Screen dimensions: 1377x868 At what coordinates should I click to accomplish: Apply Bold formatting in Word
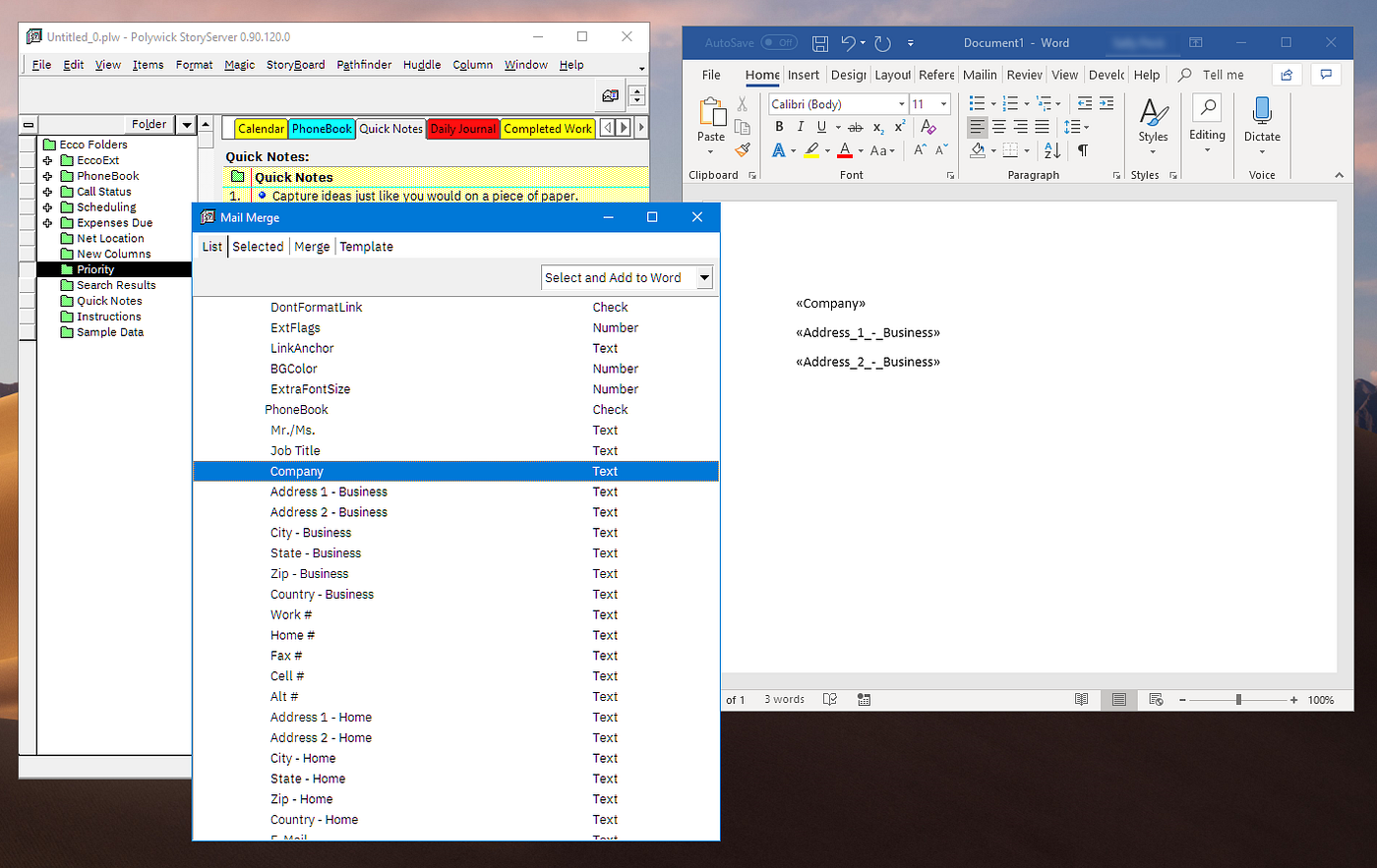(779, 127)
